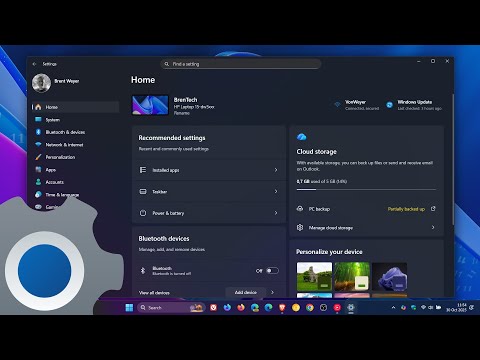The width and height of the screenshot is (480, 360).
Task: Click Partially backed up status link
Action: [406, 209]
